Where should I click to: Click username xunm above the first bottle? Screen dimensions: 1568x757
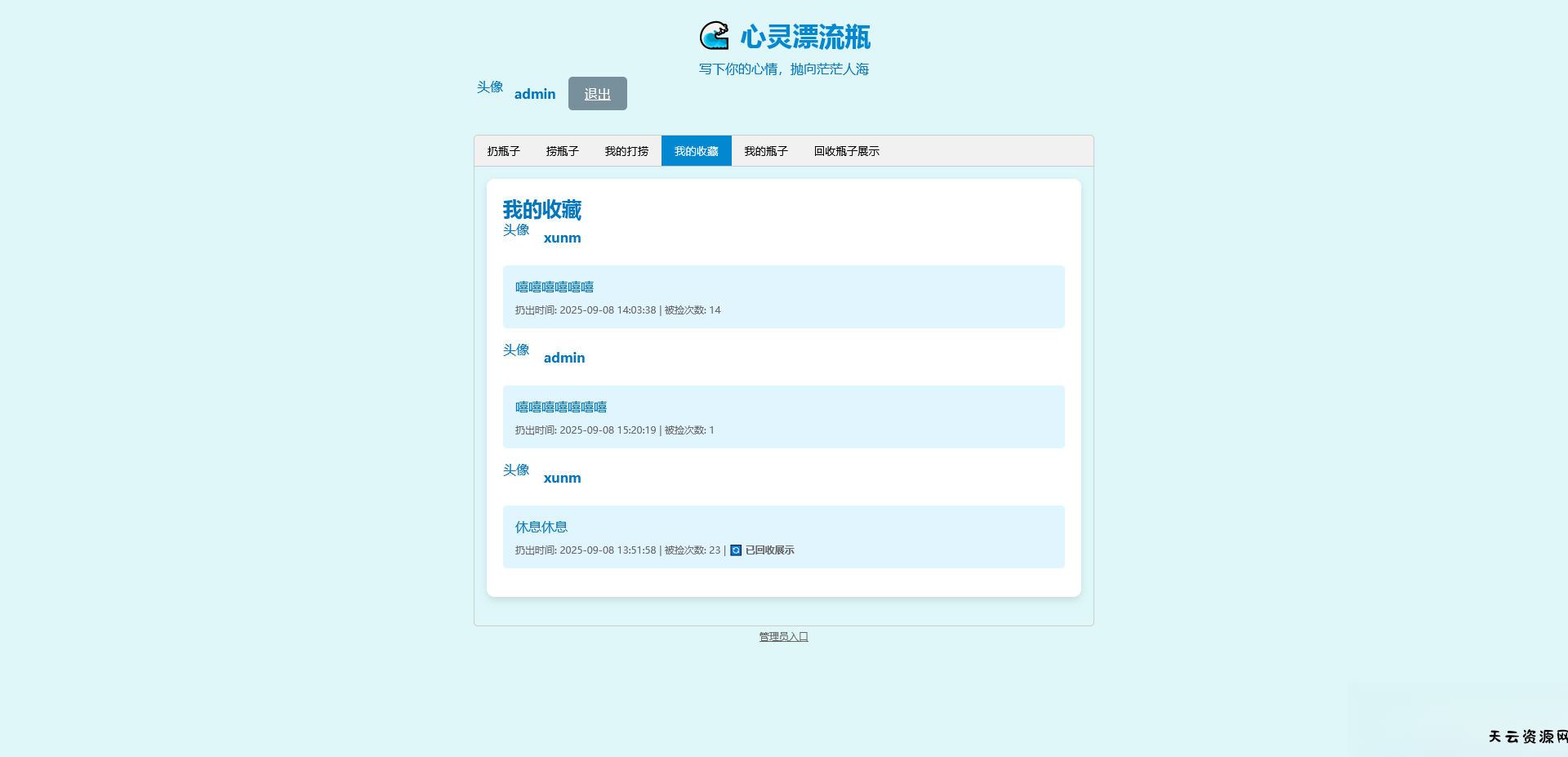(x=562, y=238)
